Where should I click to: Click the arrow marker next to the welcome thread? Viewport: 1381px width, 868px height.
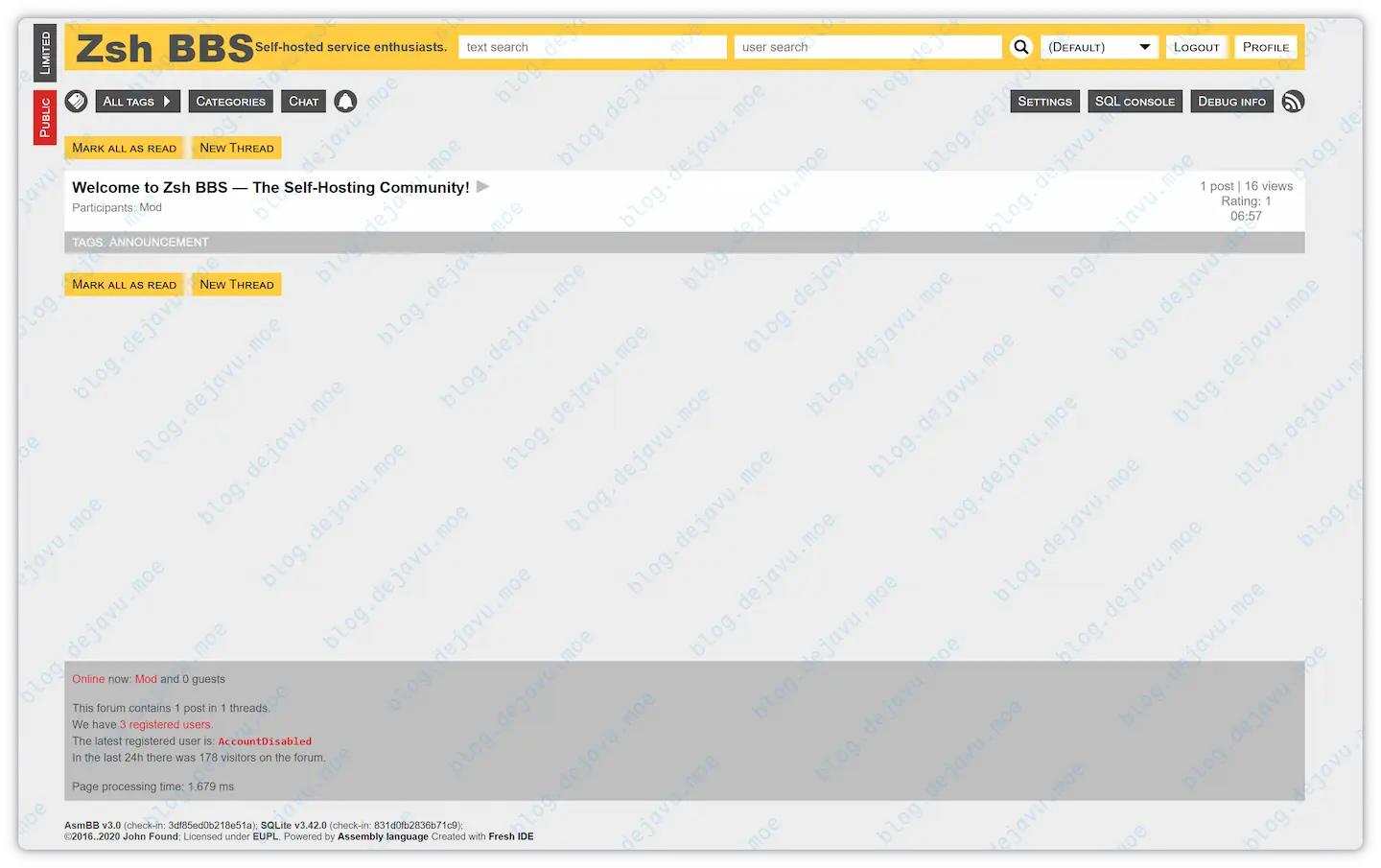482,187
